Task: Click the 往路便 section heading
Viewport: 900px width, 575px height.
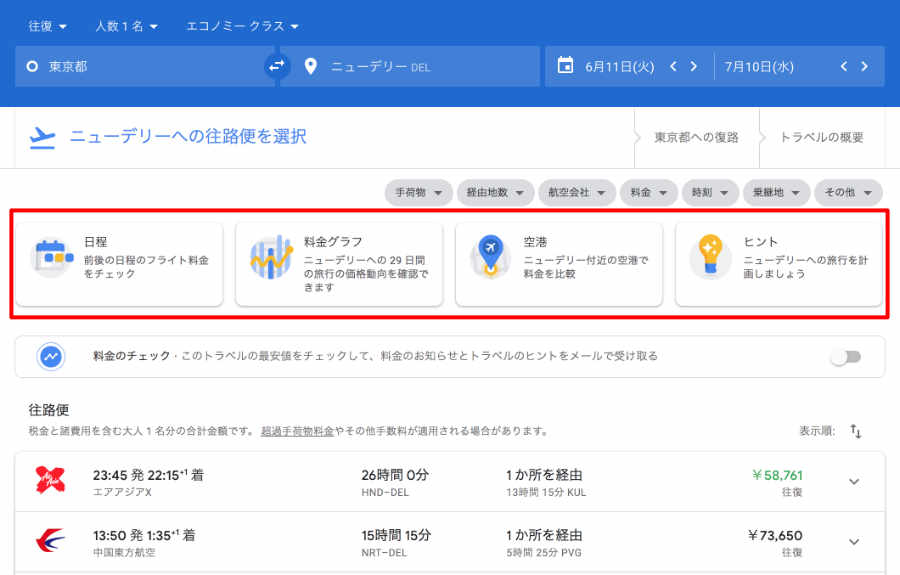Action: (49, 410)
